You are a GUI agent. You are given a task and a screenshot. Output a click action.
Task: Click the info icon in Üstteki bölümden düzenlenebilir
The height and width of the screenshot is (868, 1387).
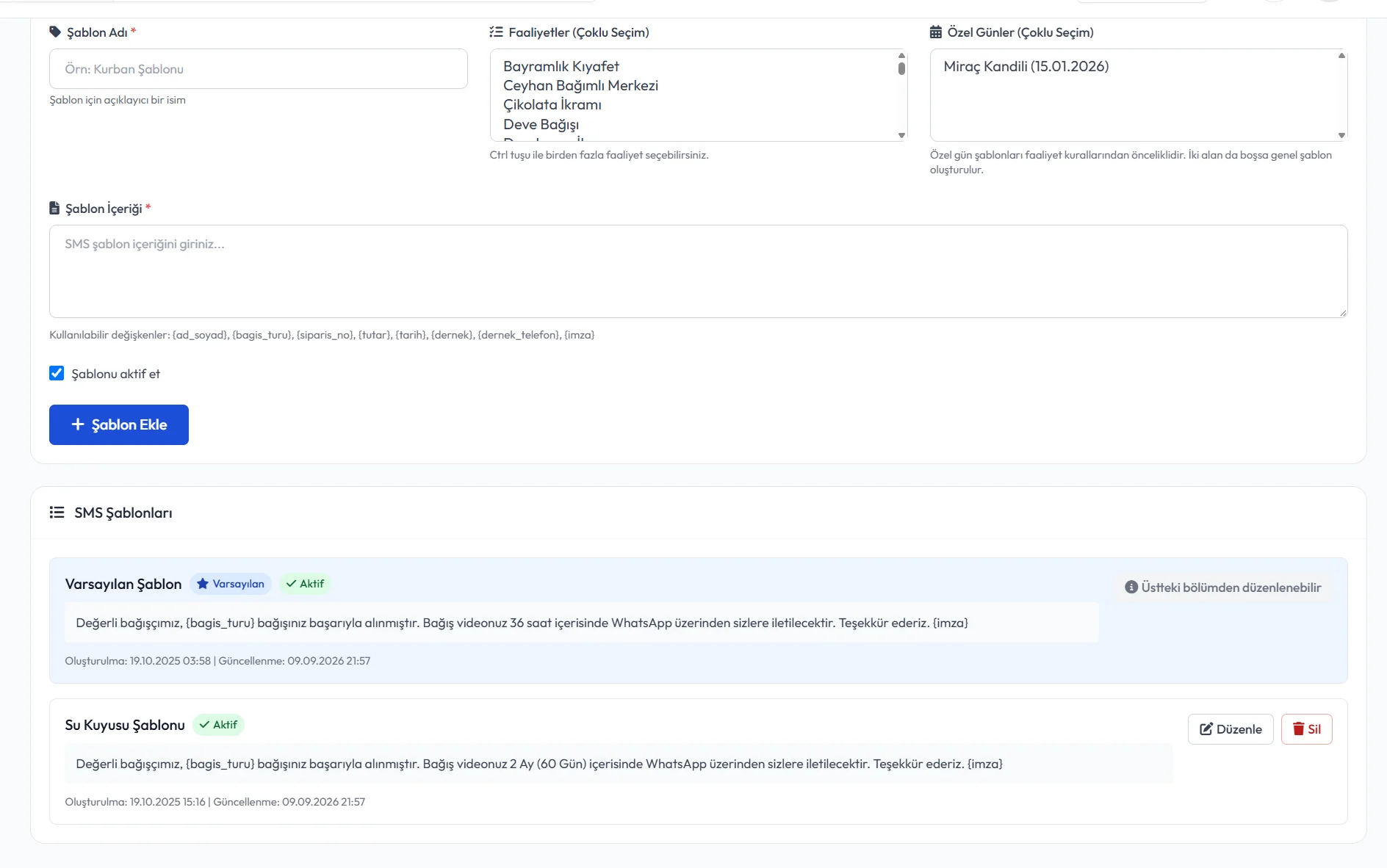coord(1131,587)
